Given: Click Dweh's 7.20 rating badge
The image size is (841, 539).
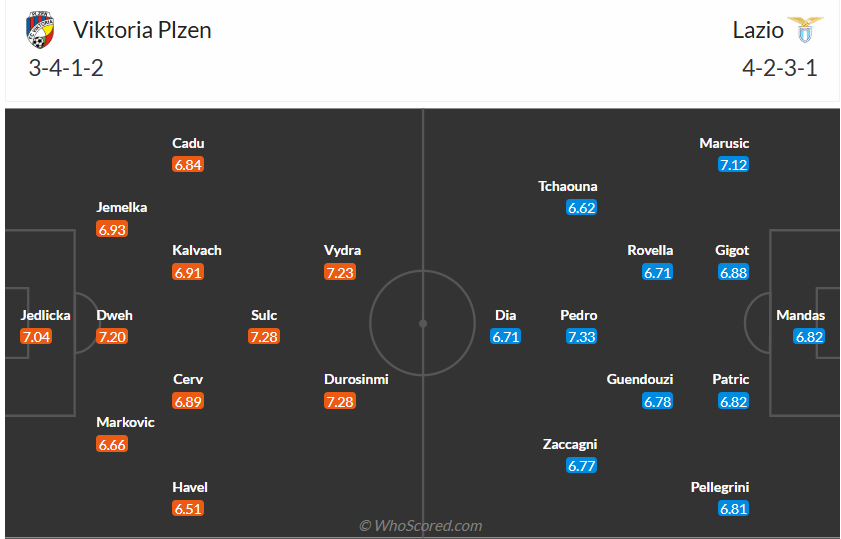Looking at the screenshot, I should coord(112,337).
